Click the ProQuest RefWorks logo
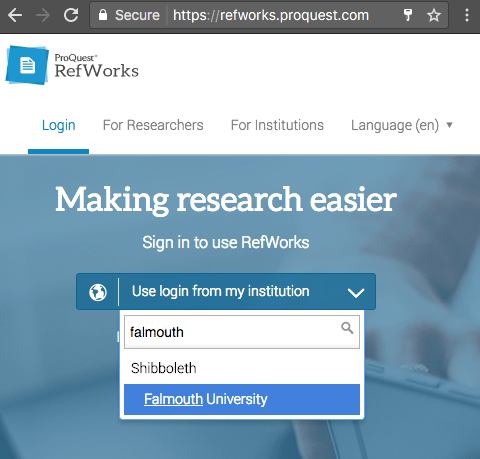This screenshot has width=480, height=459. pos(72,65)
